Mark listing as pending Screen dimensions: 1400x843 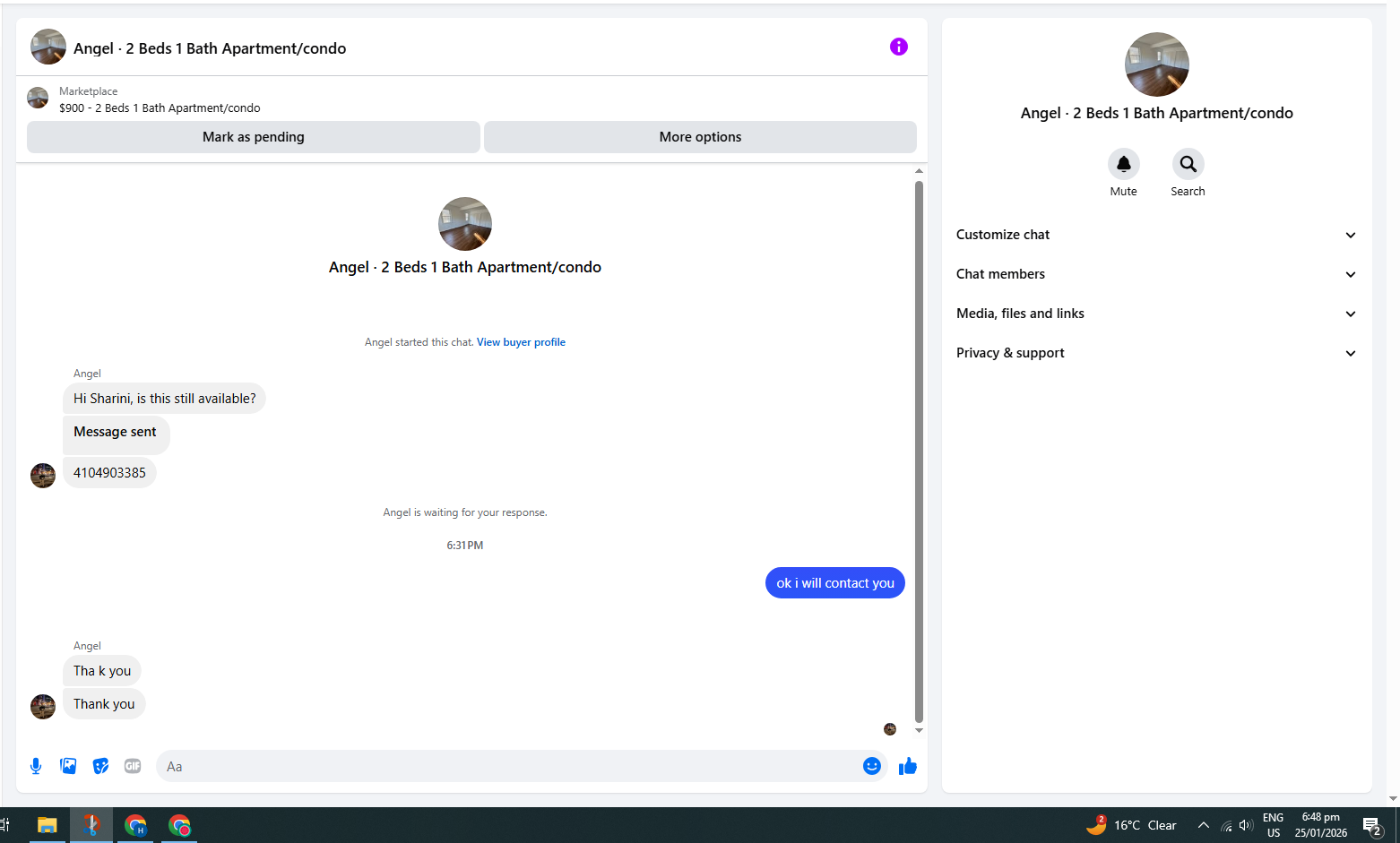coord(254,137)
